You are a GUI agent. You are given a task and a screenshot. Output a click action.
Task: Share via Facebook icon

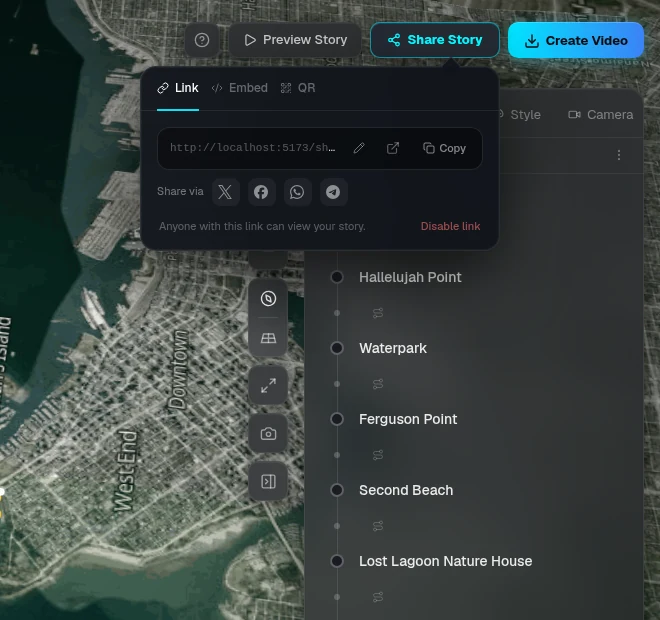tap(261, 192)
